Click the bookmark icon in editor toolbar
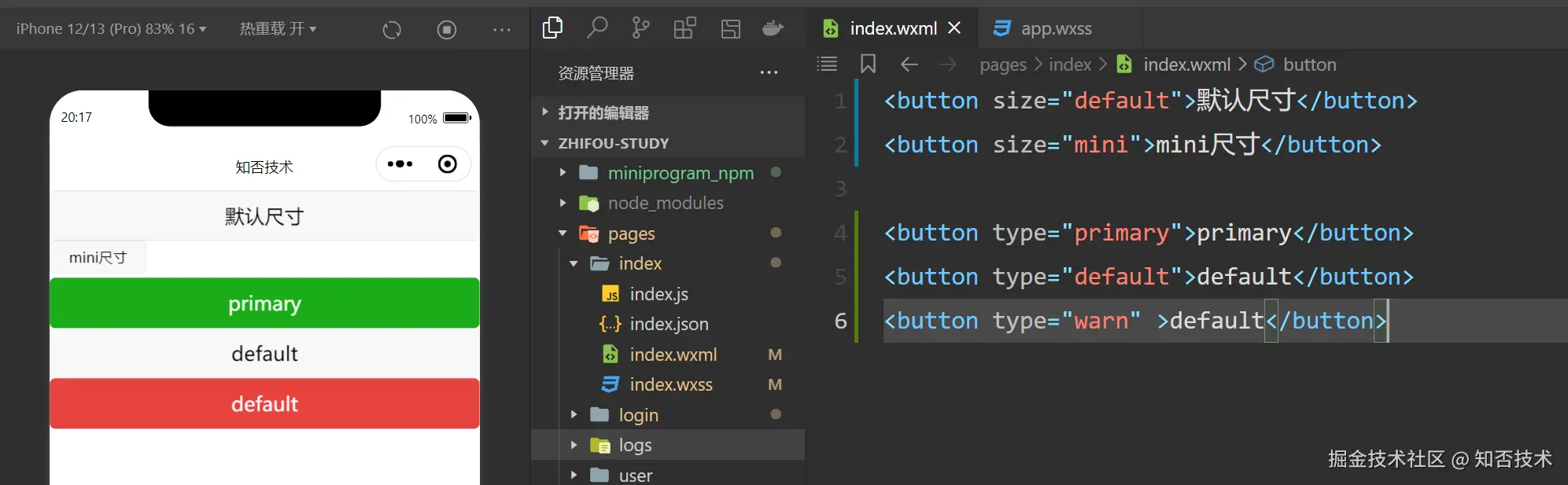 click(x=868, y=64)
